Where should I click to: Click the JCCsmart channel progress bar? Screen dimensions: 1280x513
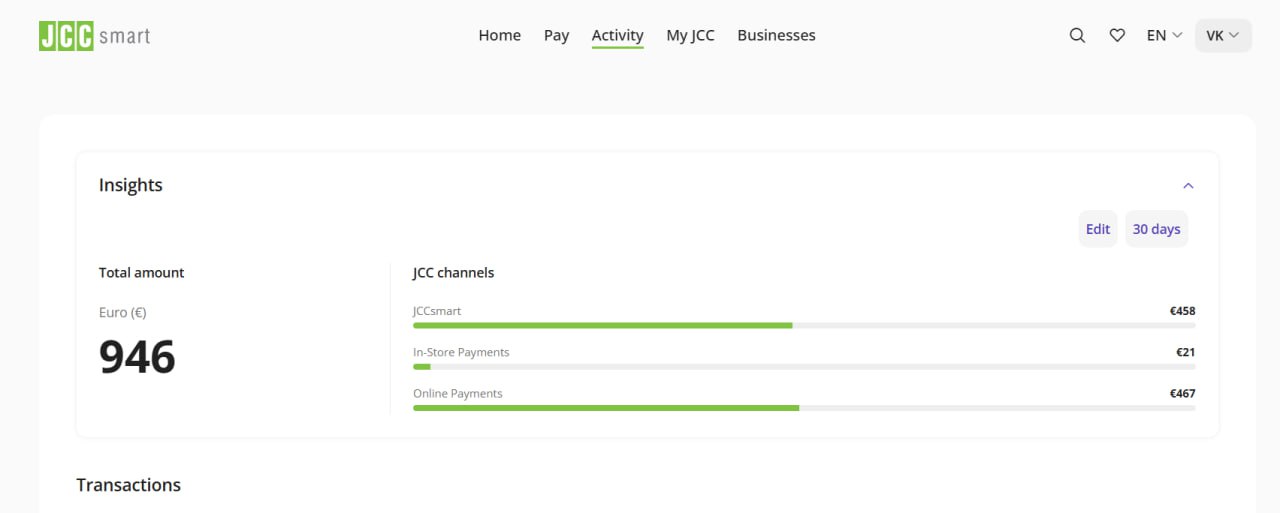(804, 325)
